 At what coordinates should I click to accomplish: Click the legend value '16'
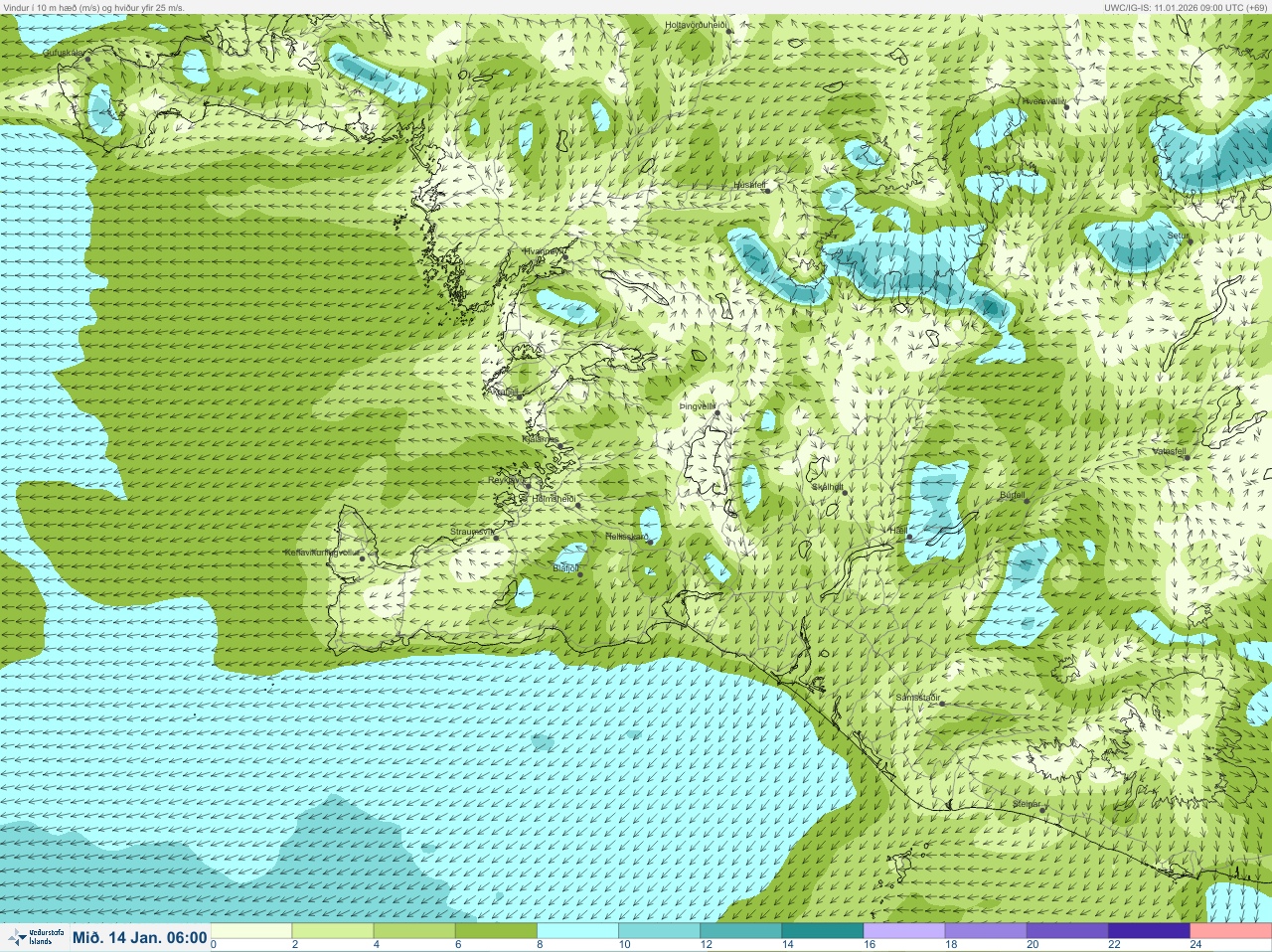coord(870,945)
